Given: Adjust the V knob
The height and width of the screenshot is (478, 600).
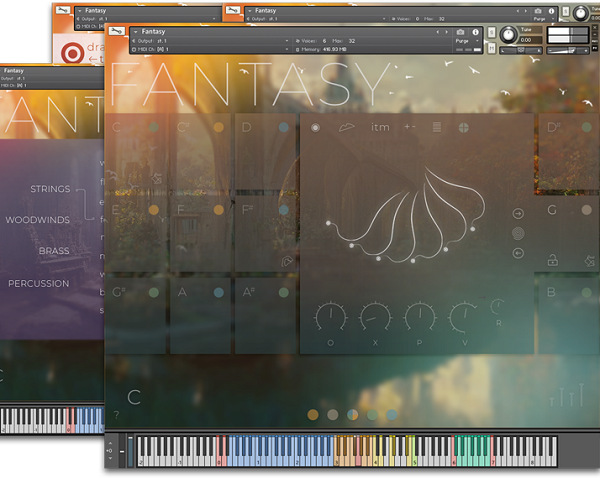Looking at the screenshot, I should coord(464,316).
